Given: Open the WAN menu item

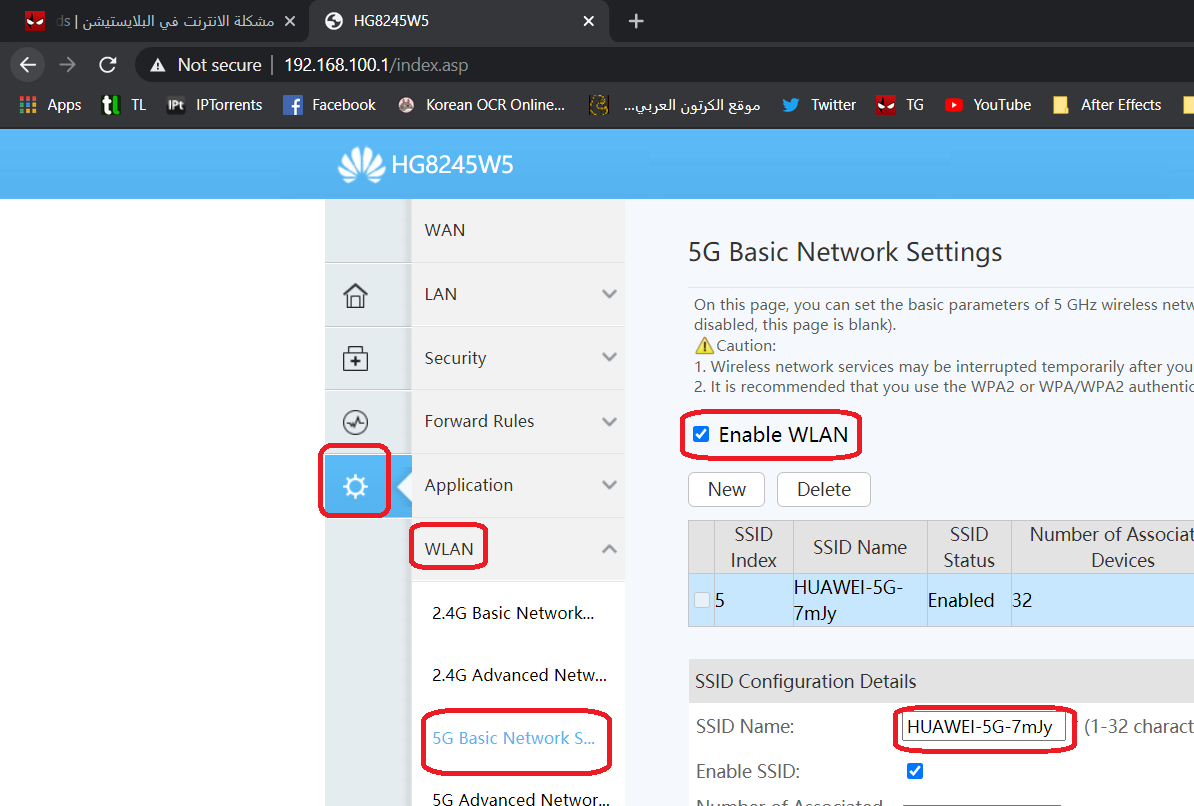Looking at the screenshot, I should tap(518, 230).
